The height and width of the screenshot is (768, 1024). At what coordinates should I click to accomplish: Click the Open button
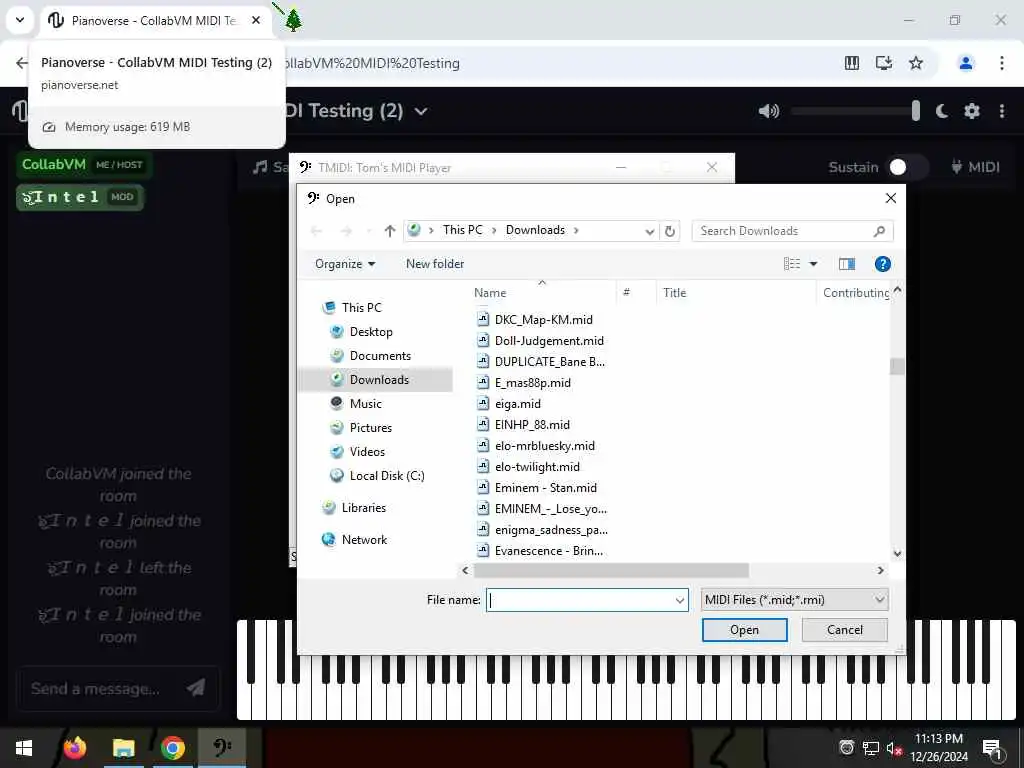(744, 630)
